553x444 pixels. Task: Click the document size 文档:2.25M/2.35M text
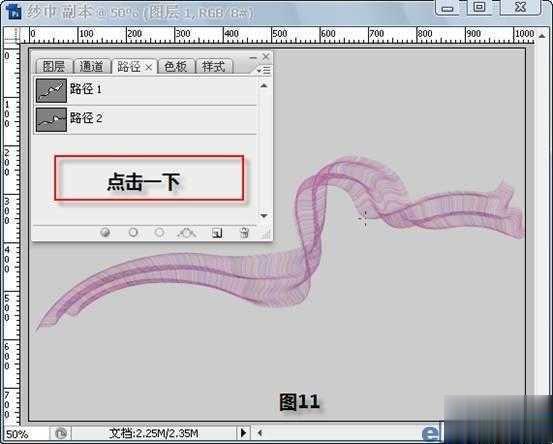tap(153, 433)
